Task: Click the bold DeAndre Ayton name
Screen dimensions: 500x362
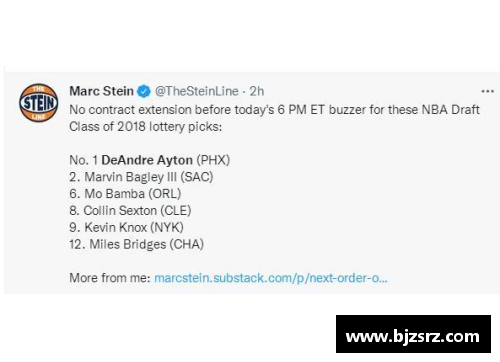Action: pyautogui.click(x=147, y=160)
